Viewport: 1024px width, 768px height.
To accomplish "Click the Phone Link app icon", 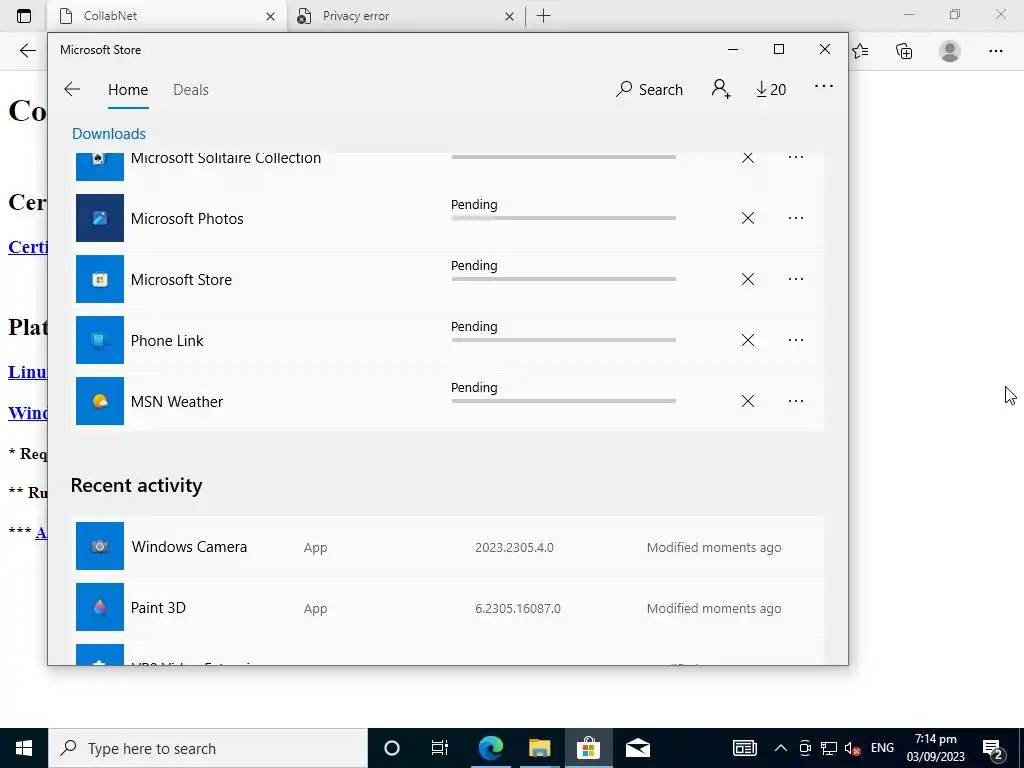I will pos(100,340).
